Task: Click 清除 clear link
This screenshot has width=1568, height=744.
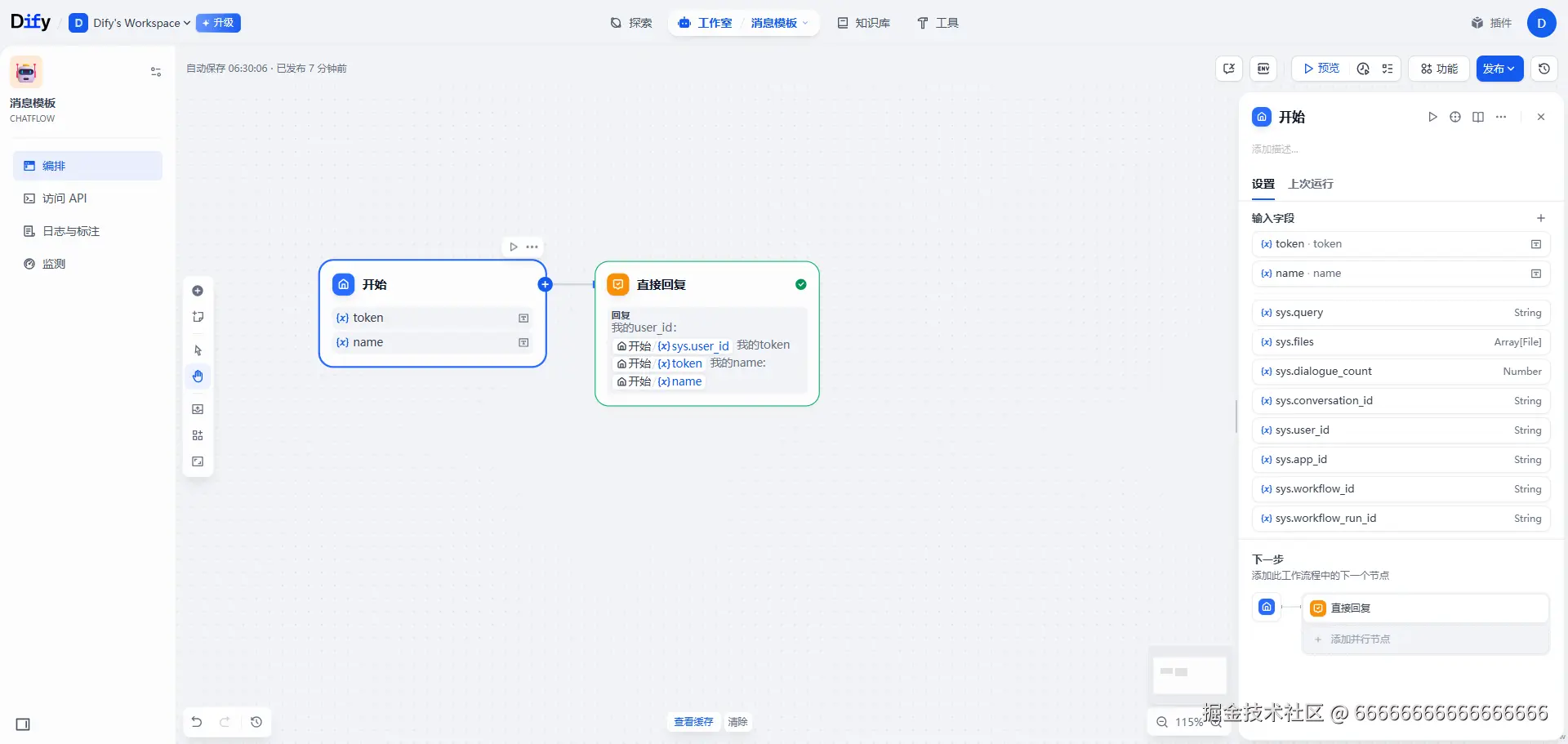Action: pyautogui.click(x=737, y=722)
